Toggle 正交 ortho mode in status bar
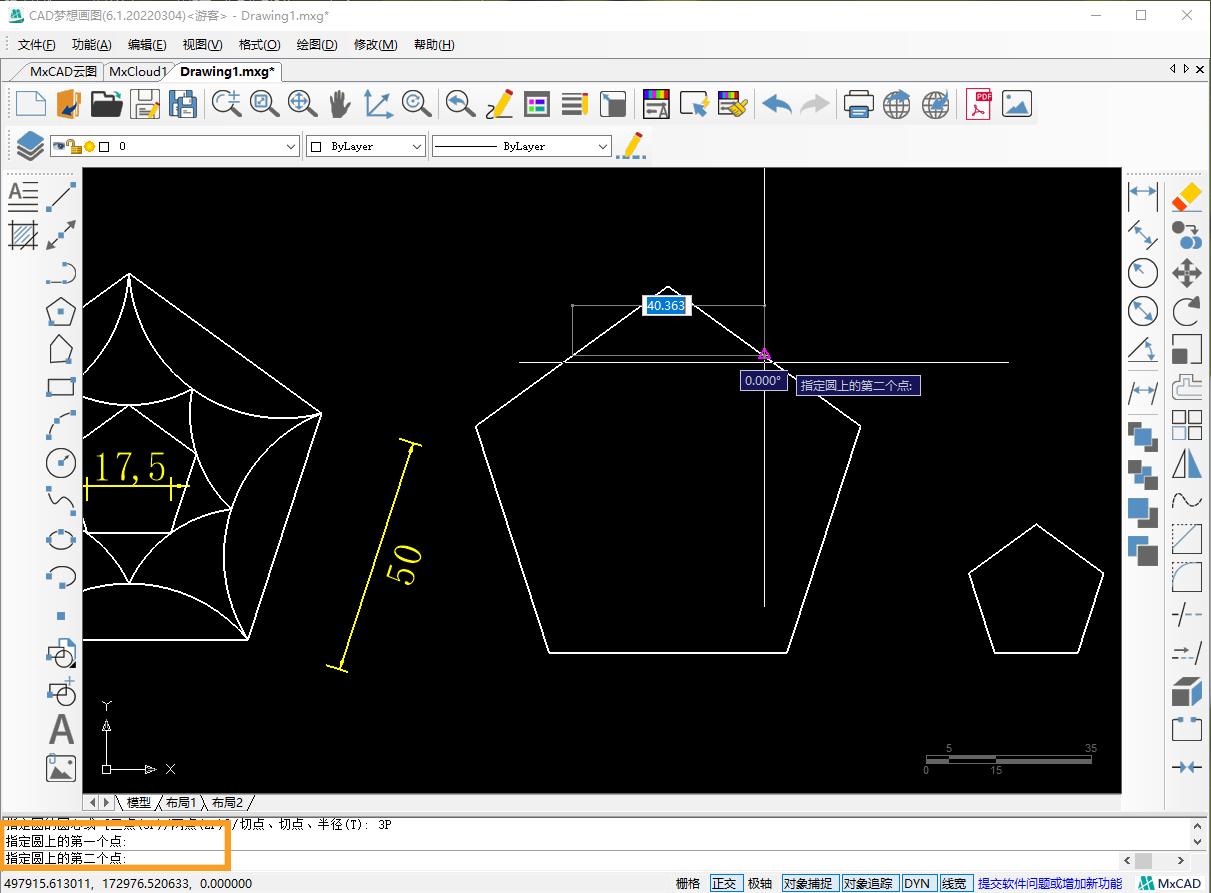1211x893 pixels. [x=724, y=883]
